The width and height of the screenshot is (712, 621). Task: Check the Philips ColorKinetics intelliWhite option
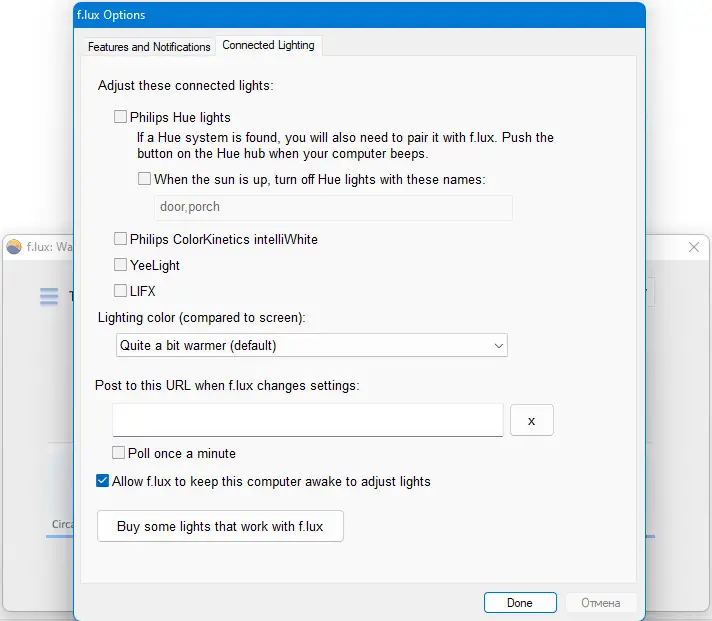[121, 239]
